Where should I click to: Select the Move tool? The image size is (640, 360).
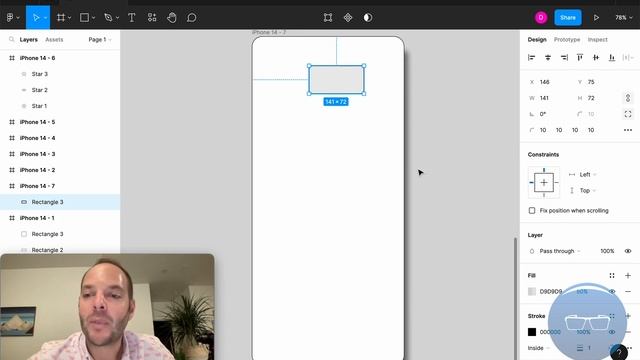pos(36,18)
